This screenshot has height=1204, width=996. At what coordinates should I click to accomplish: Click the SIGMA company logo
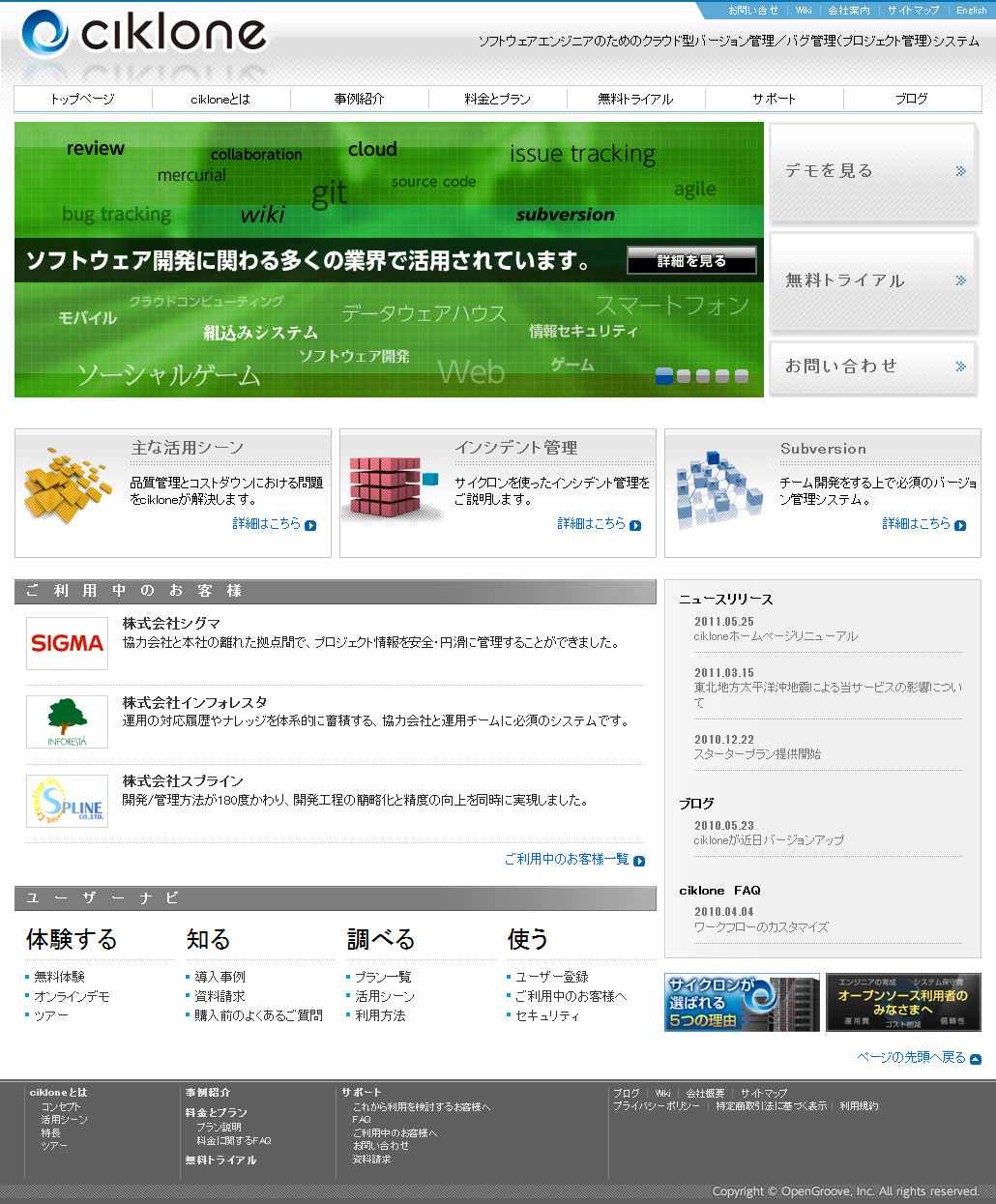(67, 643)
